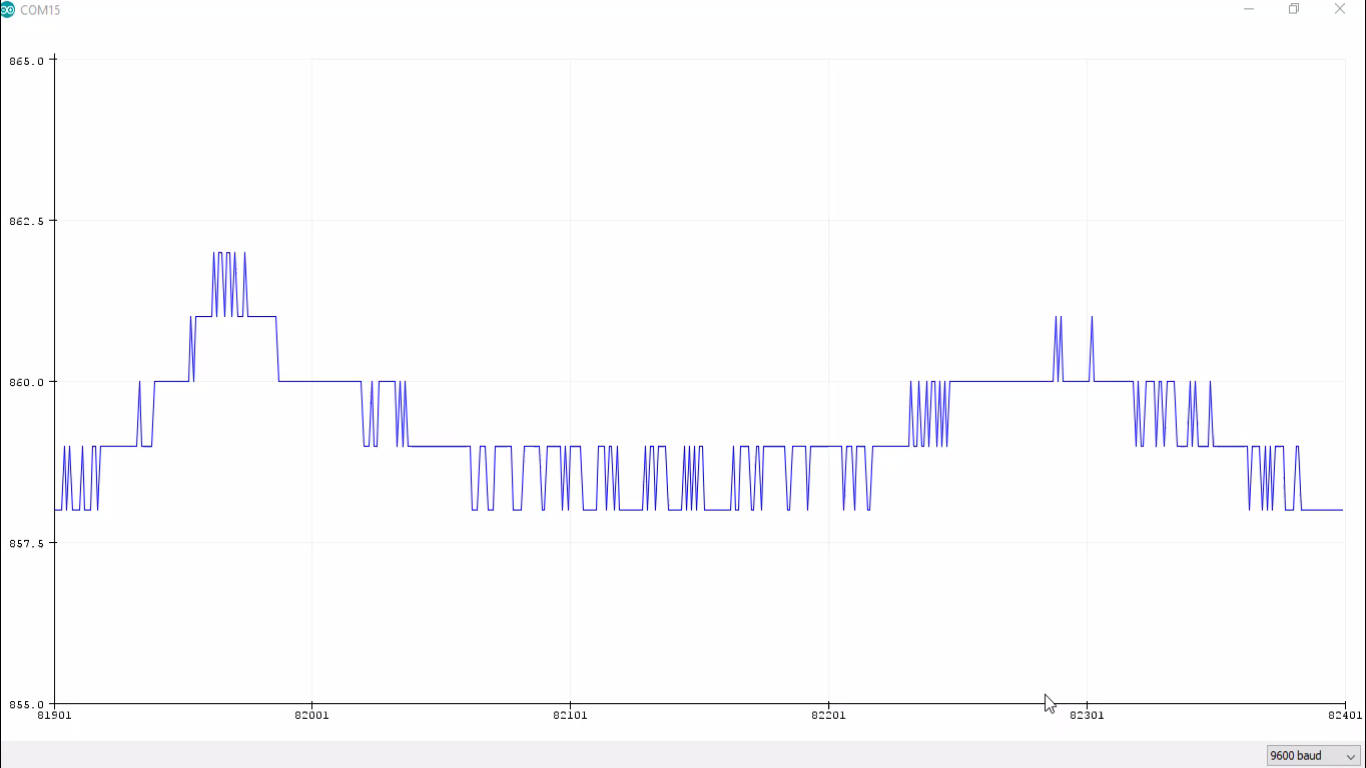
Task: Click the 860.0 y-axis label
Action: pyautogui.click(x=26, y=382)
